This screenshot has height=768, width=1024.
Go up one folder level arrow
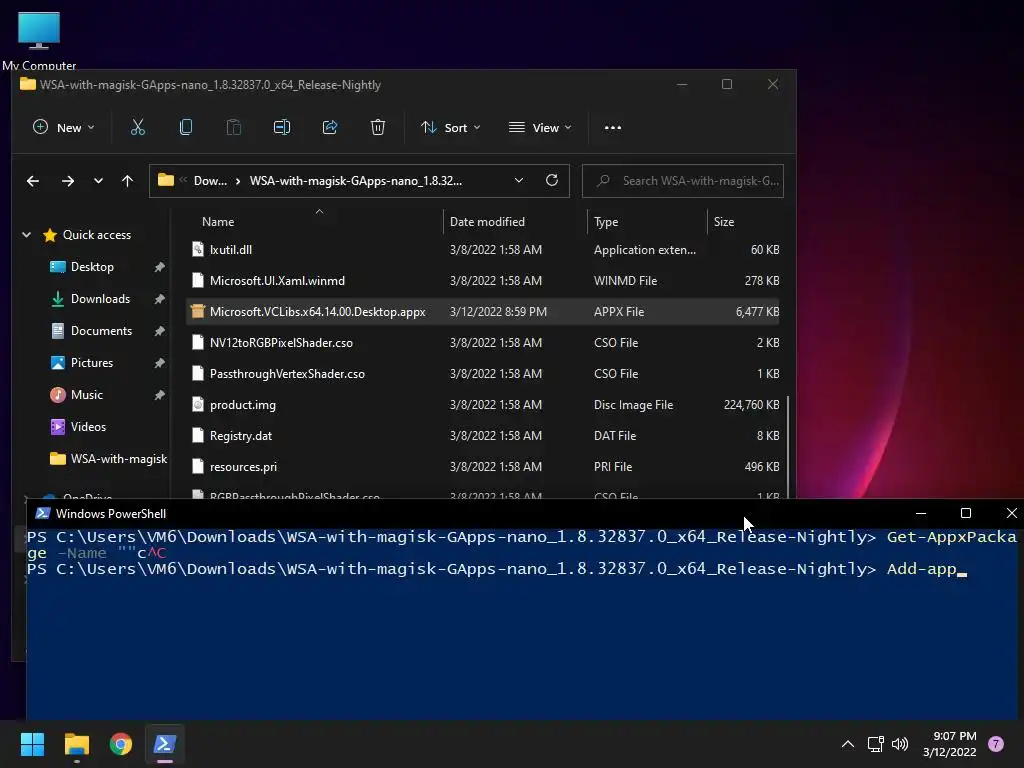click(127, 181)
